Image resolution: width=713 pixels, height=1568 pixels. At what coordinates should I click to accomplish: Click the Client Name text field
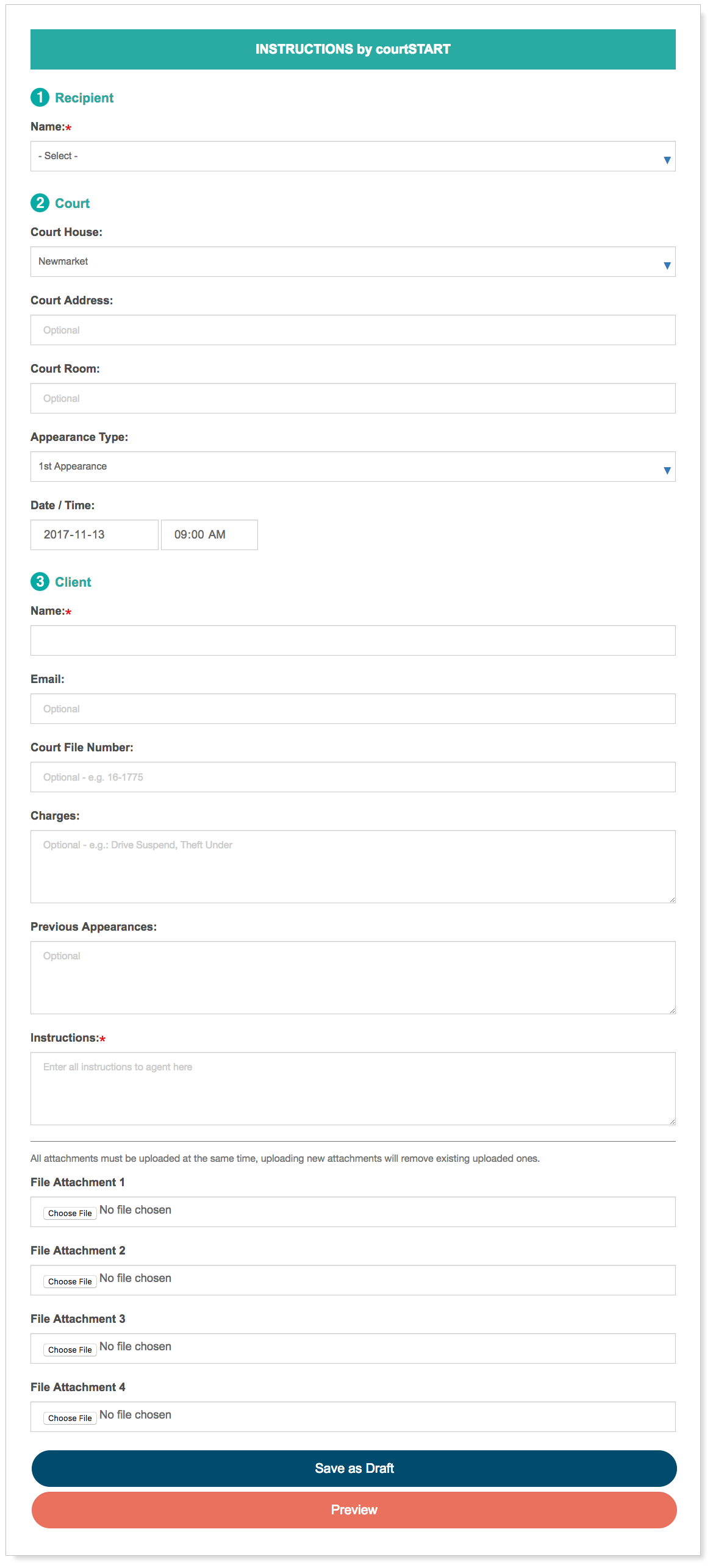353,640
